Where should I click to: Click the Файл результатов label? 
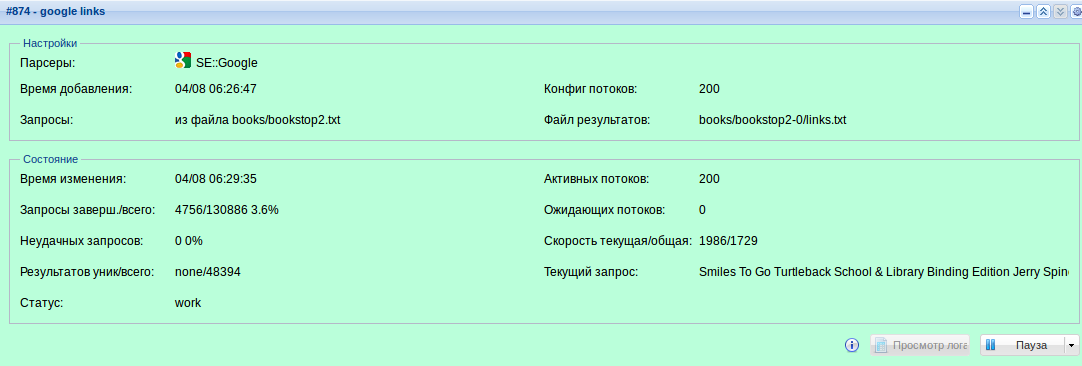pos(598,120)
